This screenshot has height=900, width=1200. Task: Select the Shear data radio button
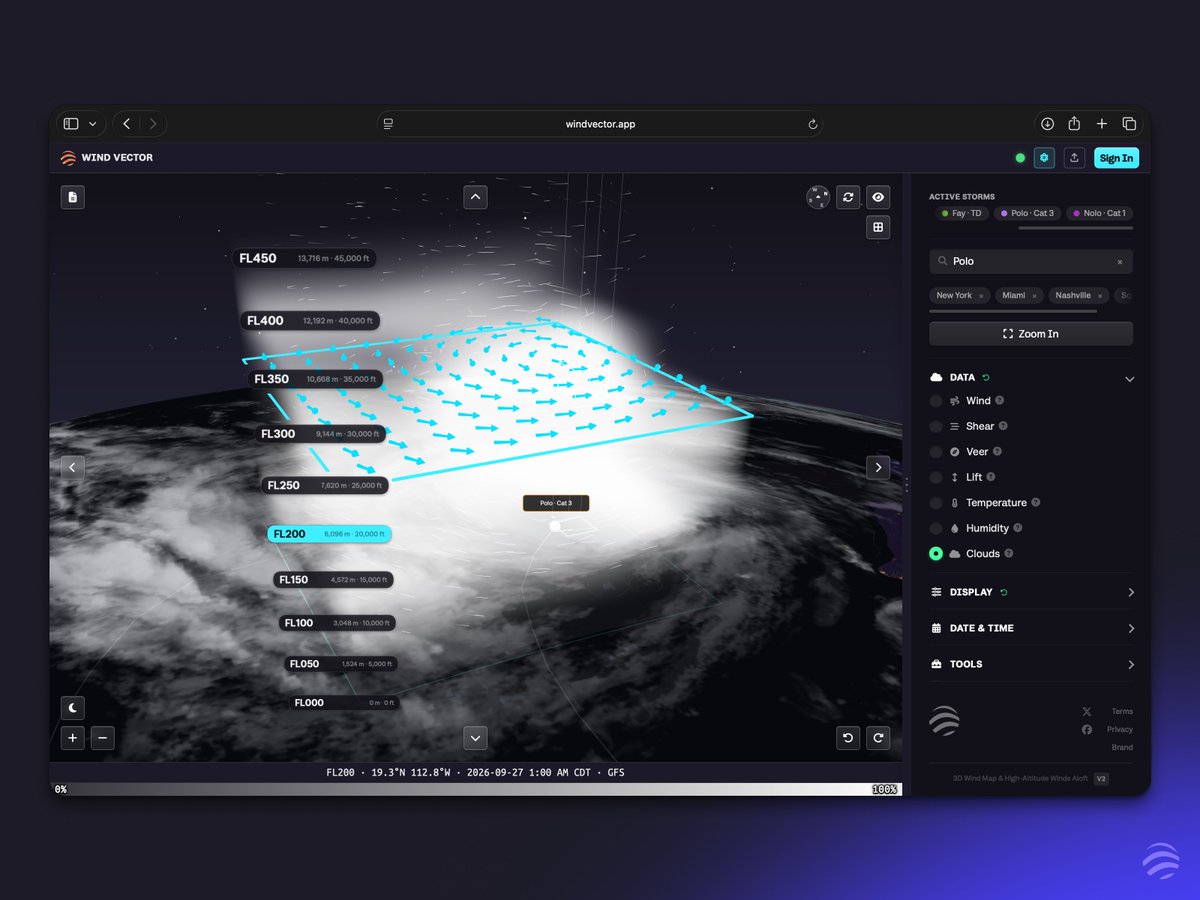tap(936, 426)
